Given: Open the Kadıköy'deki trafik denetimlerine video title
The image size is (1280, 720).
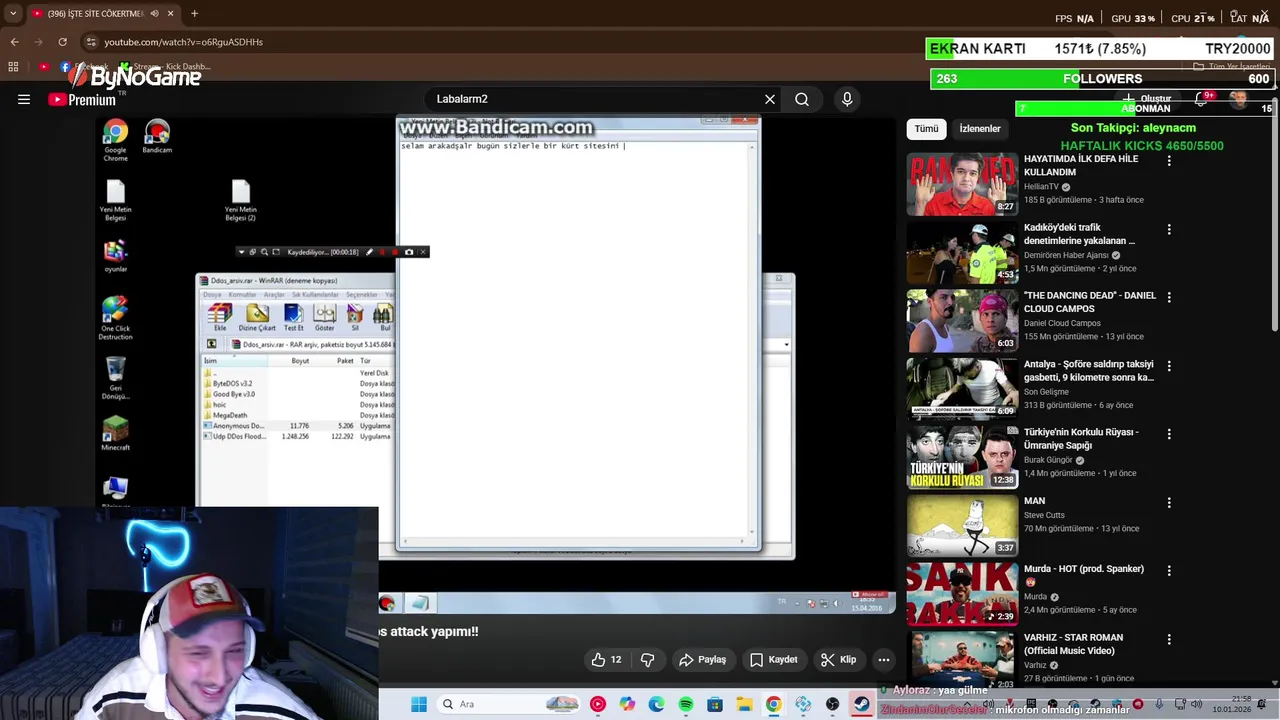Looking at the screenshot, I should 1080,234.
